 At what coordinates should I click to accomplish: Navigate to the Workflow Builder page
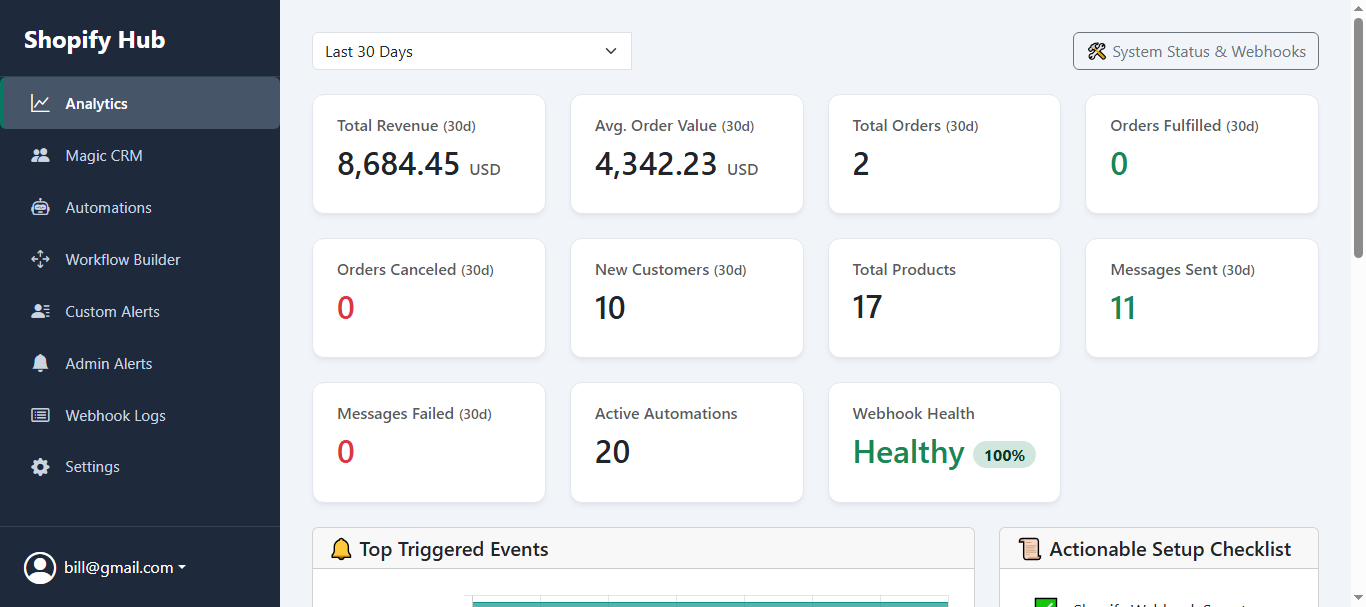(x=123, y=259)
